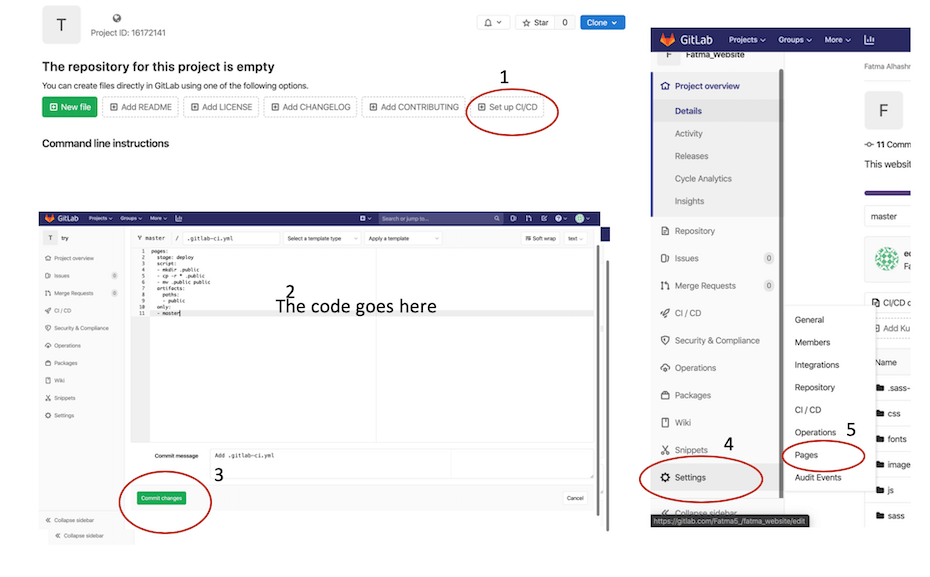Screen dimensions: 930x577
Task: Click the green New file button
Action: point(69,107)
